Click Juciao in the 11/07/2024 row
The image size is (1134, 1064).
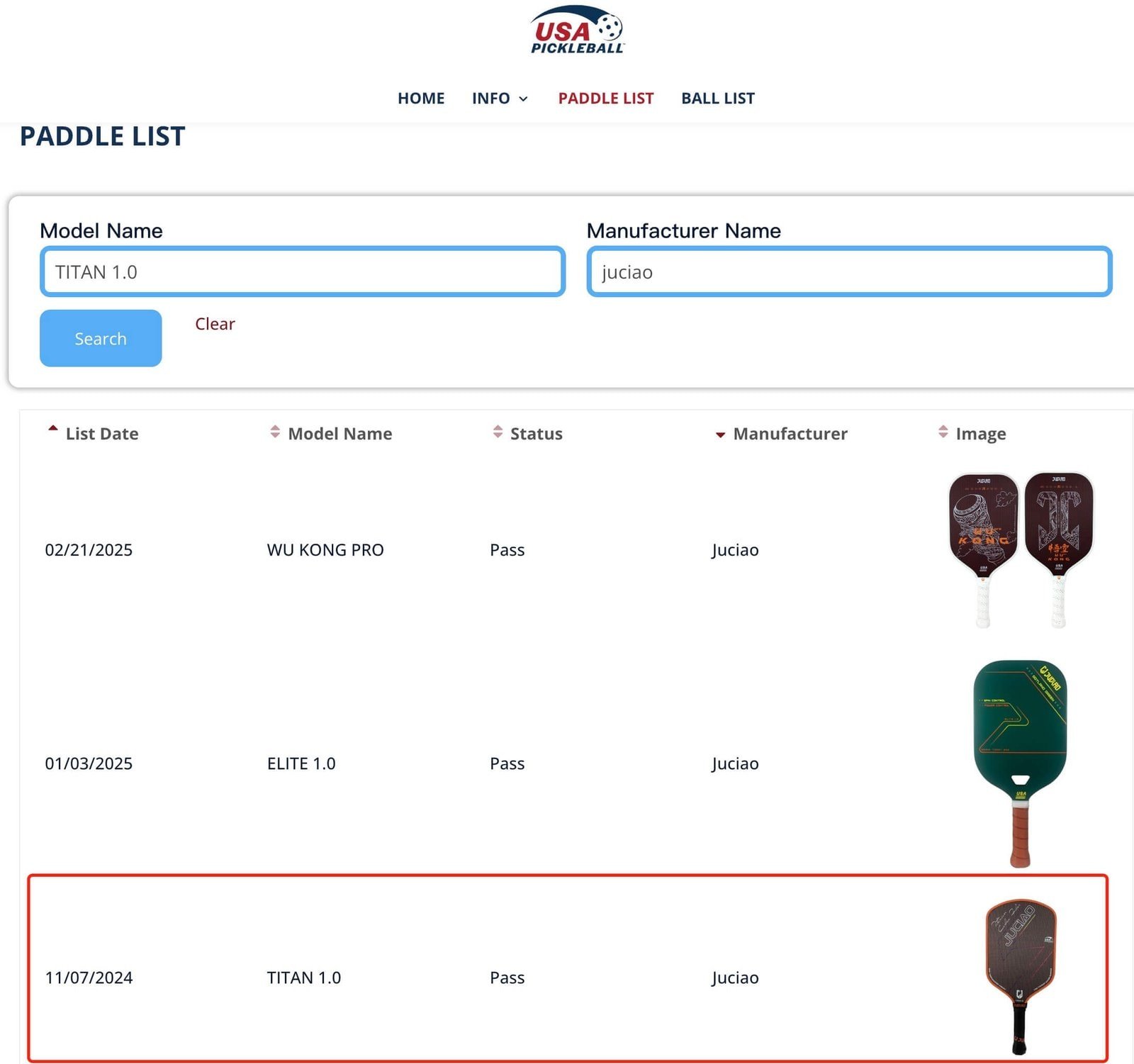tap(735, 978)
